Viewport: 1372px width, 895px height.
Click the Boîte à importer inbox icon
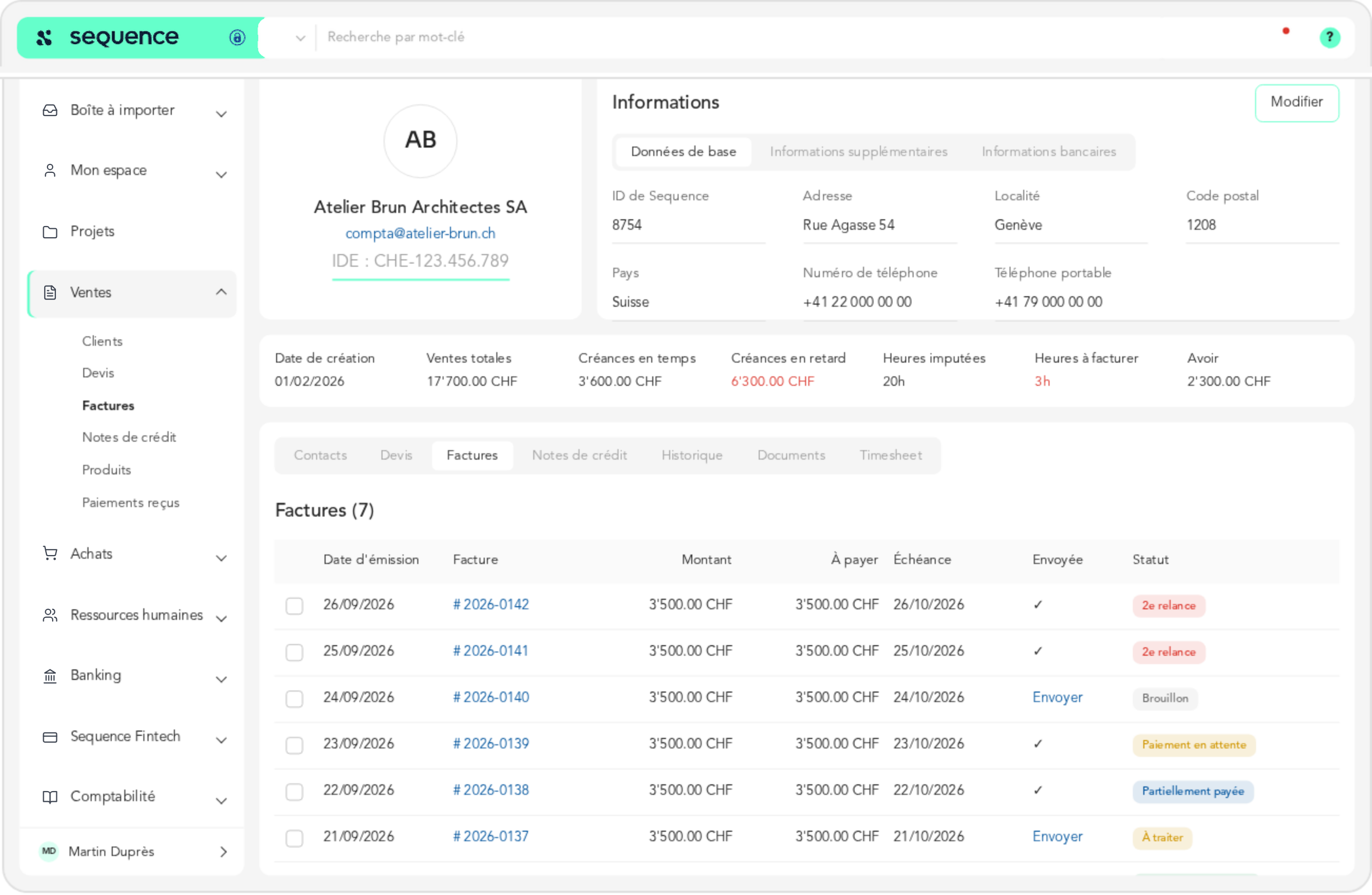click(50, 110)
